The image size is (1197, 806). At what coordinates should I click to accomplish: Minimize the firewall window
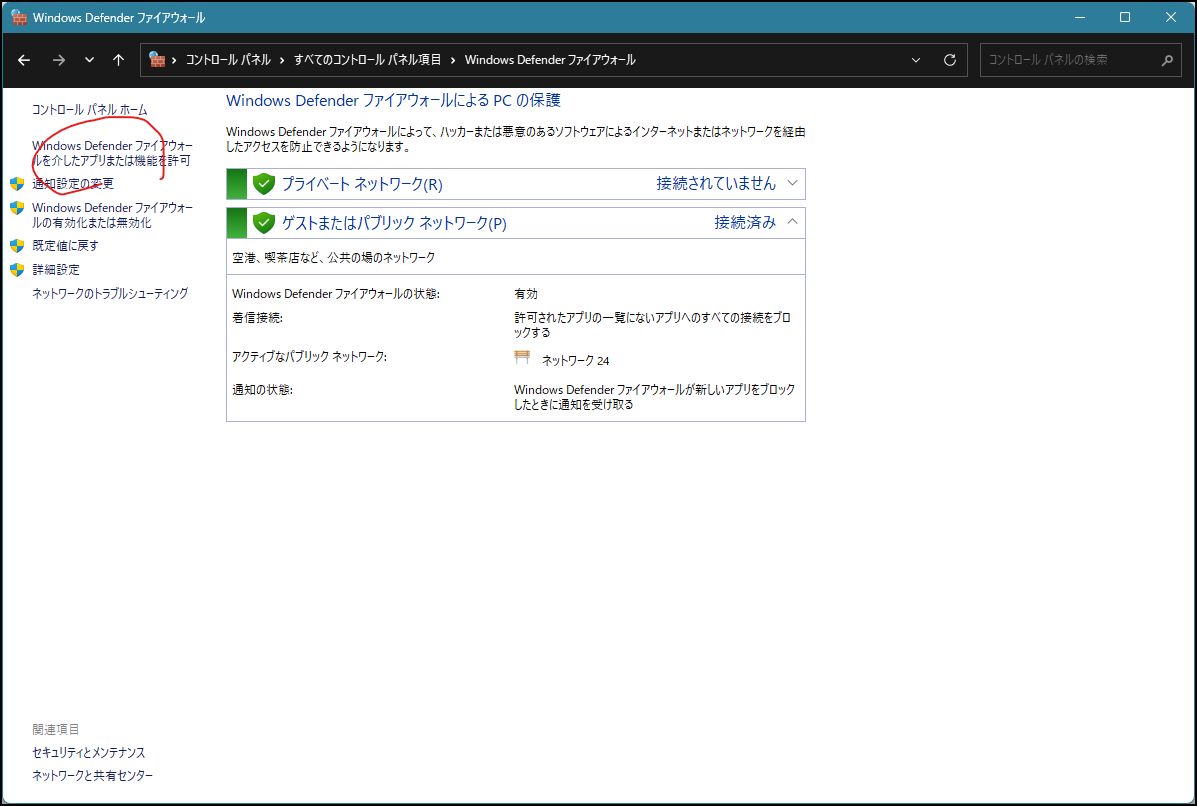click(x=1080, y=17)
